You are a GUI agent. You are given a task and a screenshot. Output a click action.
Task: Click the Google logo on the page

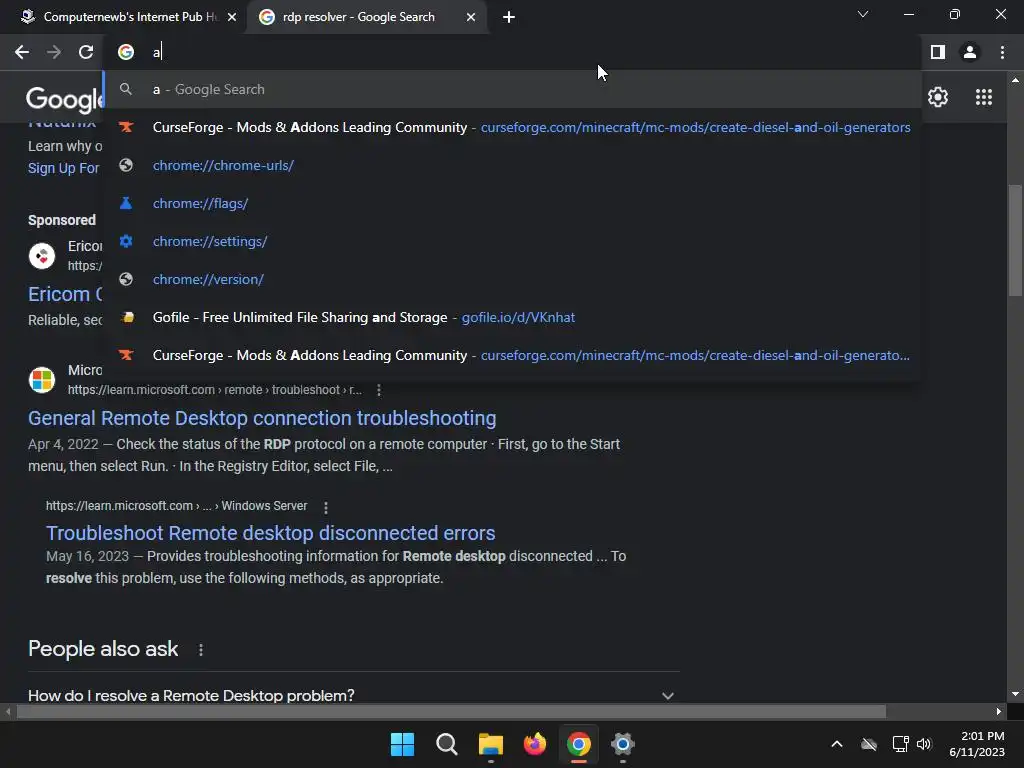64,99
